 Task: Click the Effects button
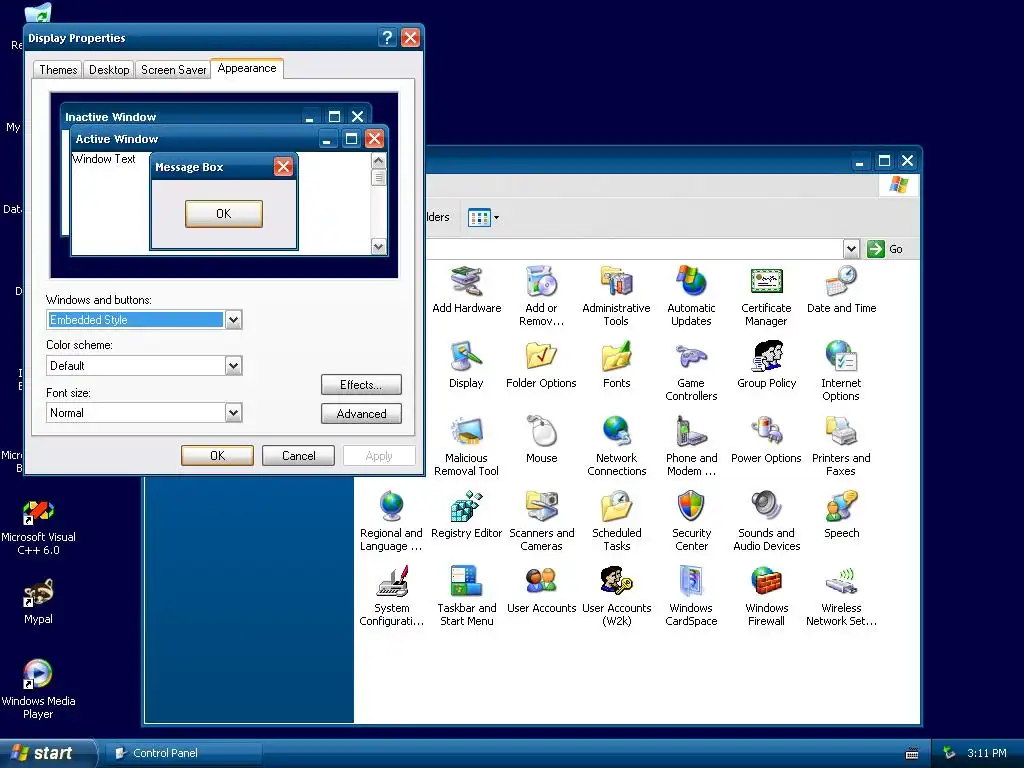click(361, 385)
